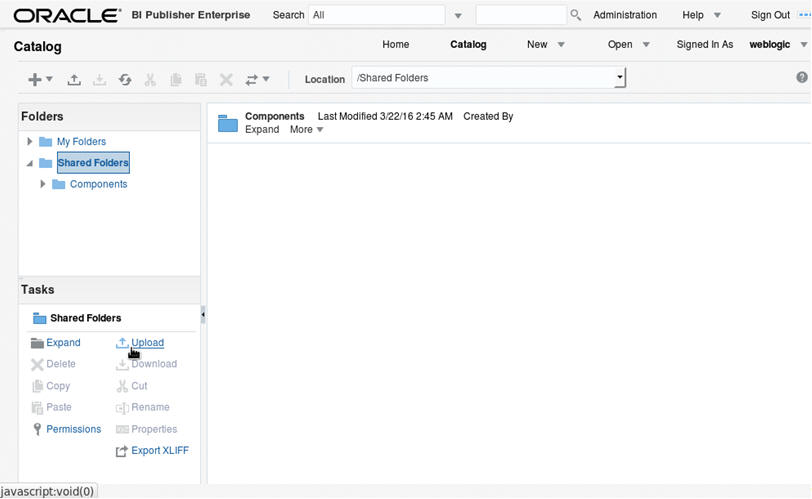Click the search magnifier icon

click(575, 15)
